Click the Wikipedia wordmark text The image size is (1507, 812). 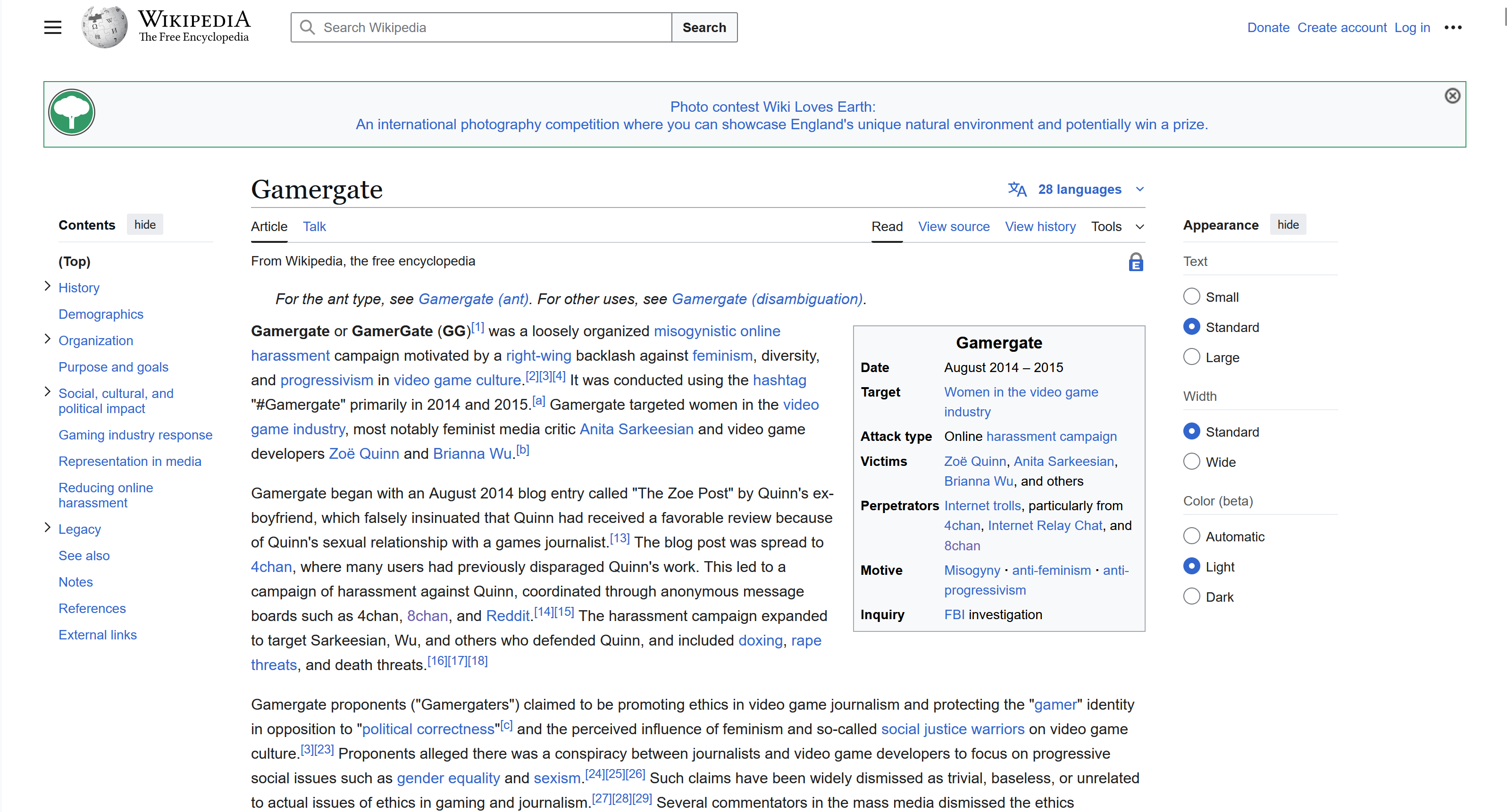(194, 20)
